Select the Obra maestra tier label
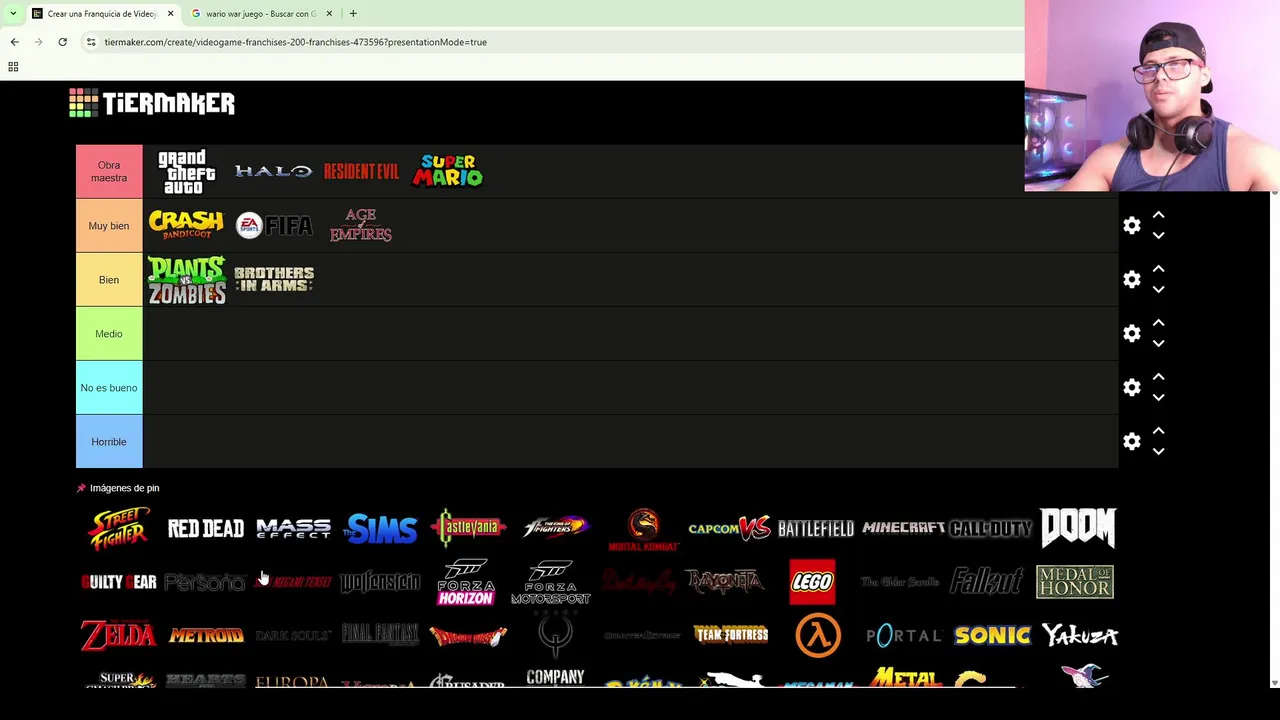The width and height of the screenshot is (1280, 720). click(x=109, y=171)
